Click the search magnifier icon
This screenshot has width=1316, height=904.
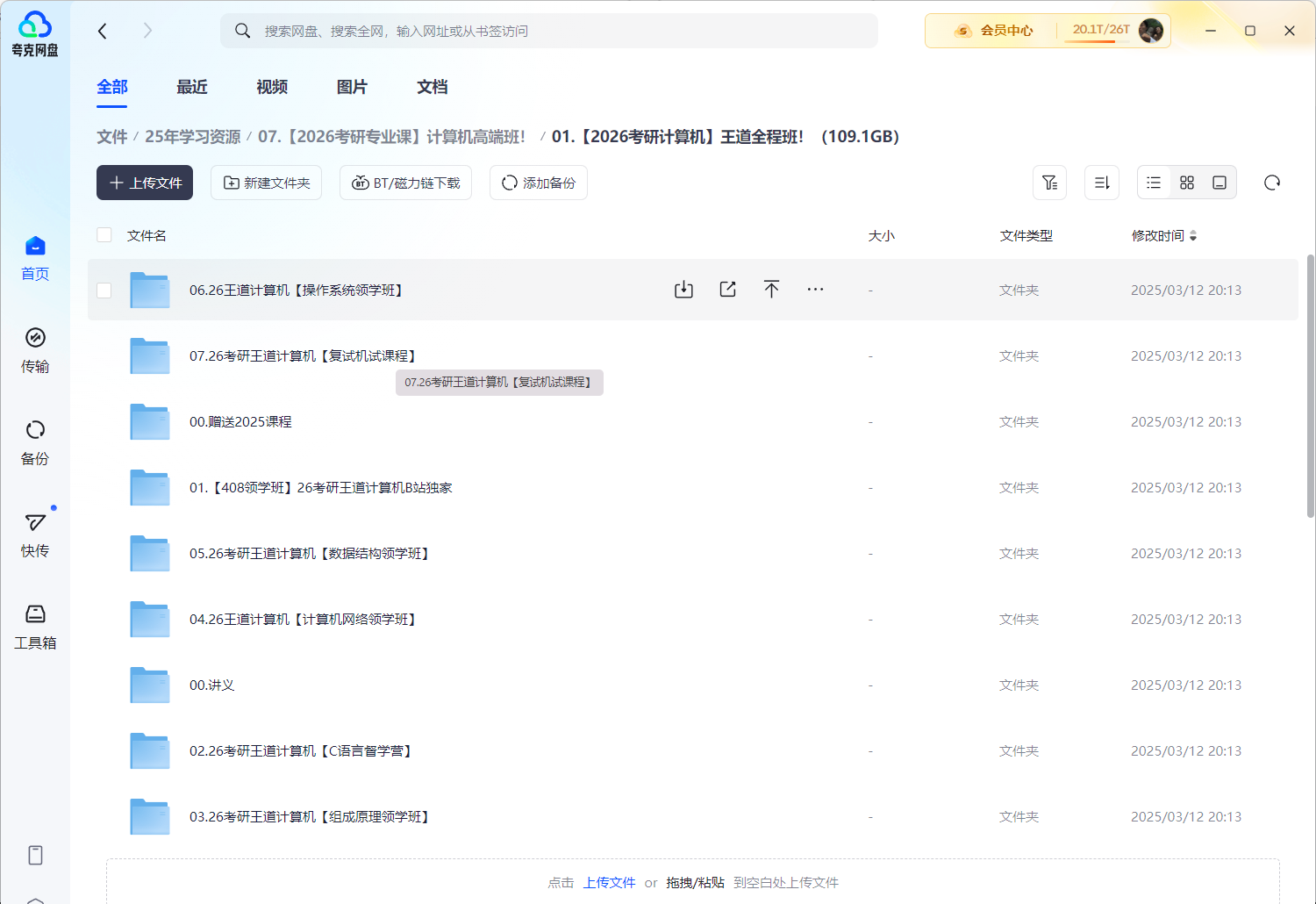[243, 31]
